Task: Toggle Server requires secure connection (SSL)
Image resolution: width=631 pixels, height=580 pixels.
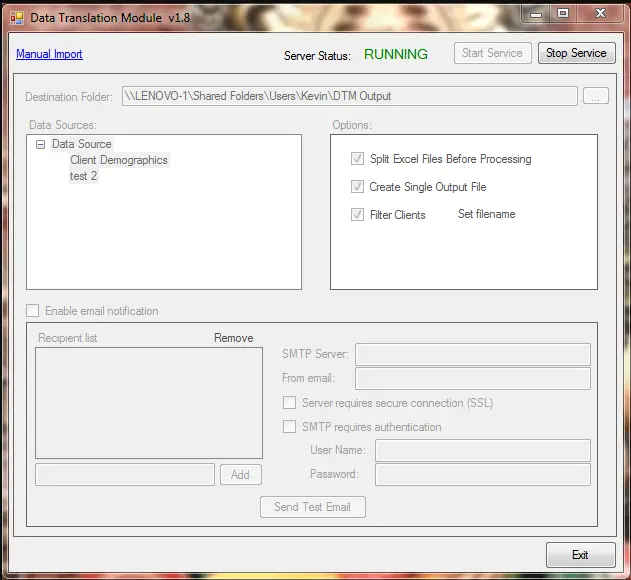Action: tap(289, 402)
